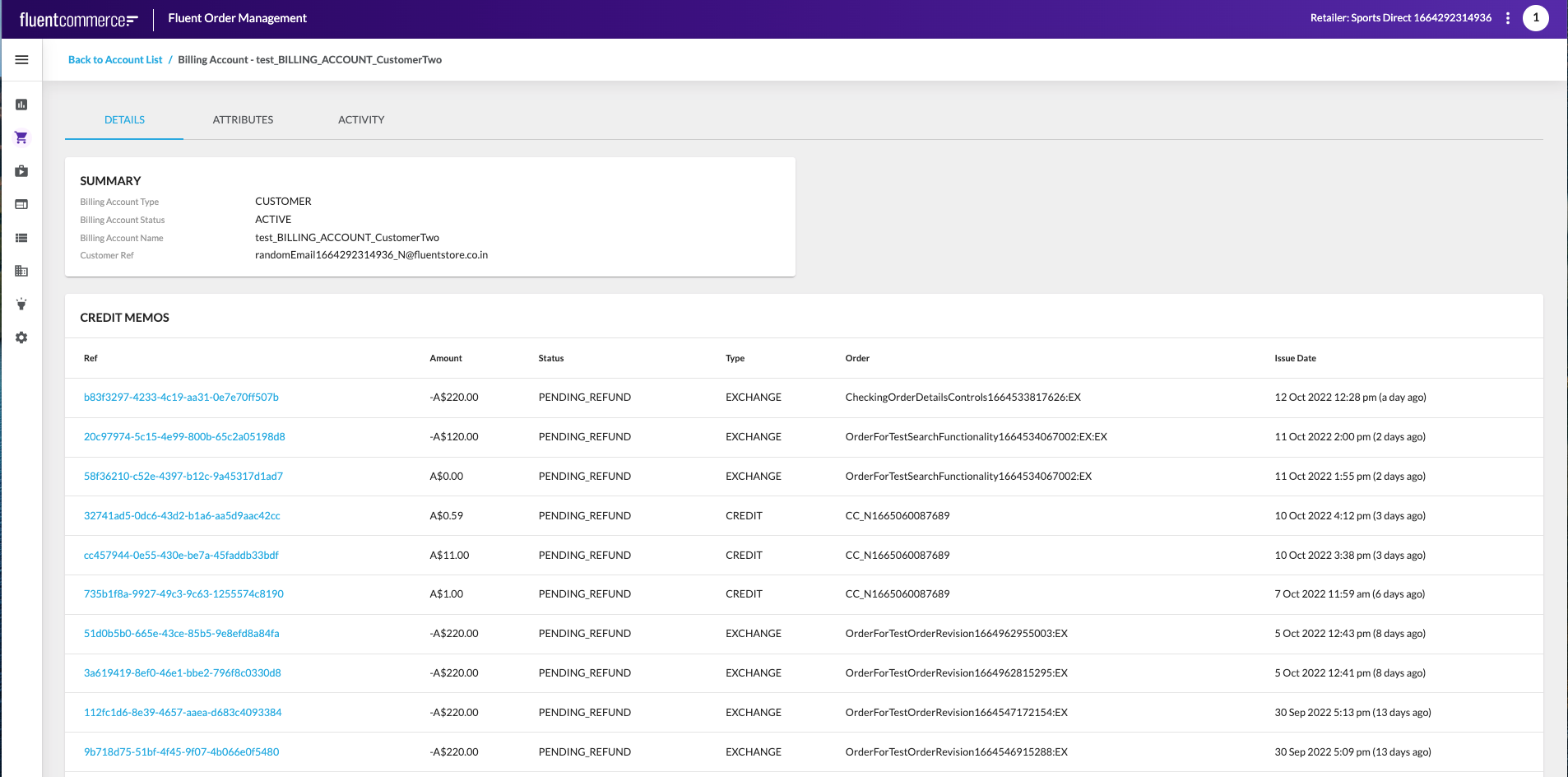Image resolution: width=1568 pixels, height=777 pixels.
Task: Select the shopping cart Orders icon
Action: (21, 137)
